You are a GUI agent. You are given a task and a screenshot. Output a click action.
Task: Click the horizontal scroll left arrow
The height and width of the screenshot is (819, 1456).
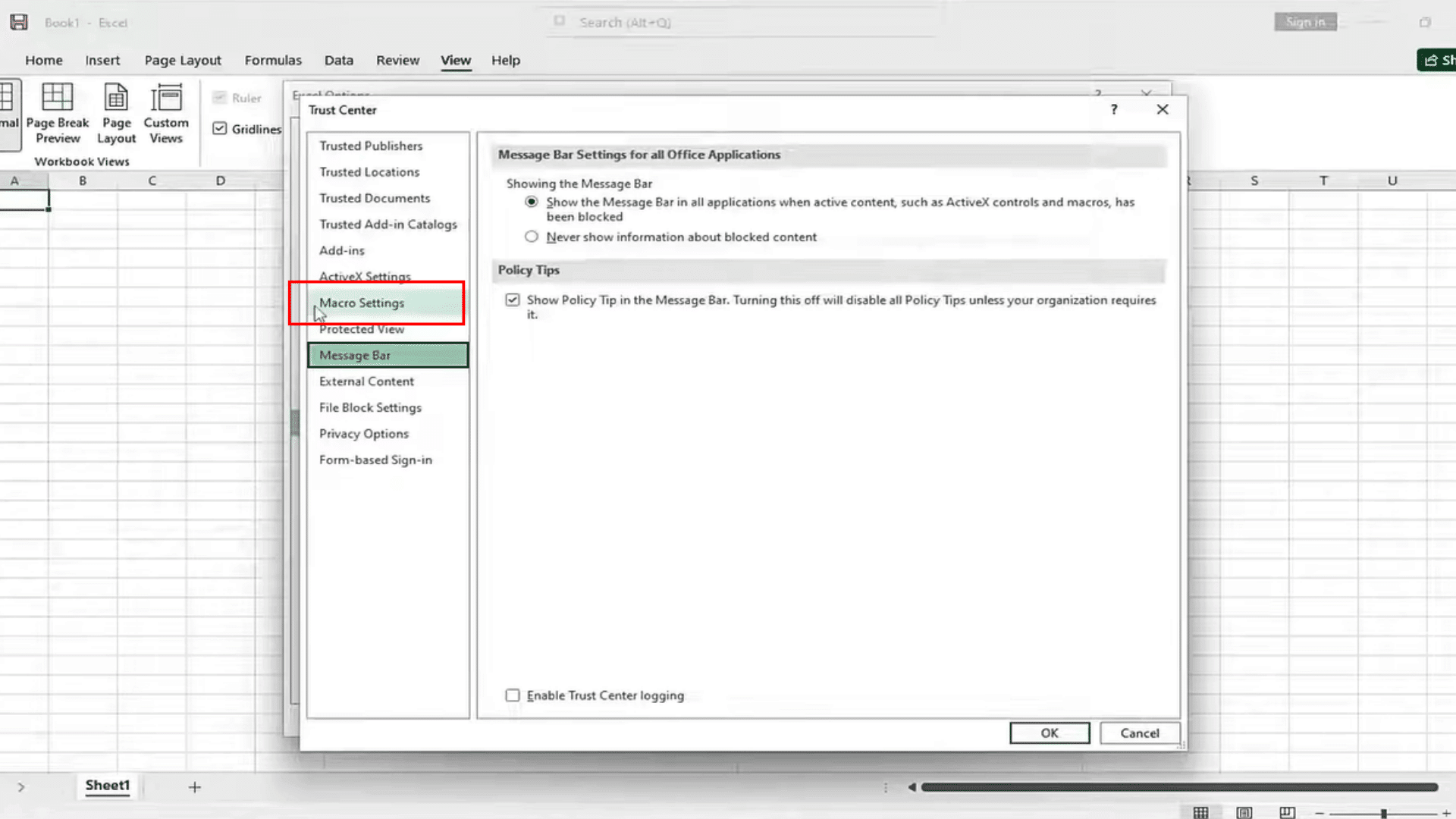[x=912, y=787]
